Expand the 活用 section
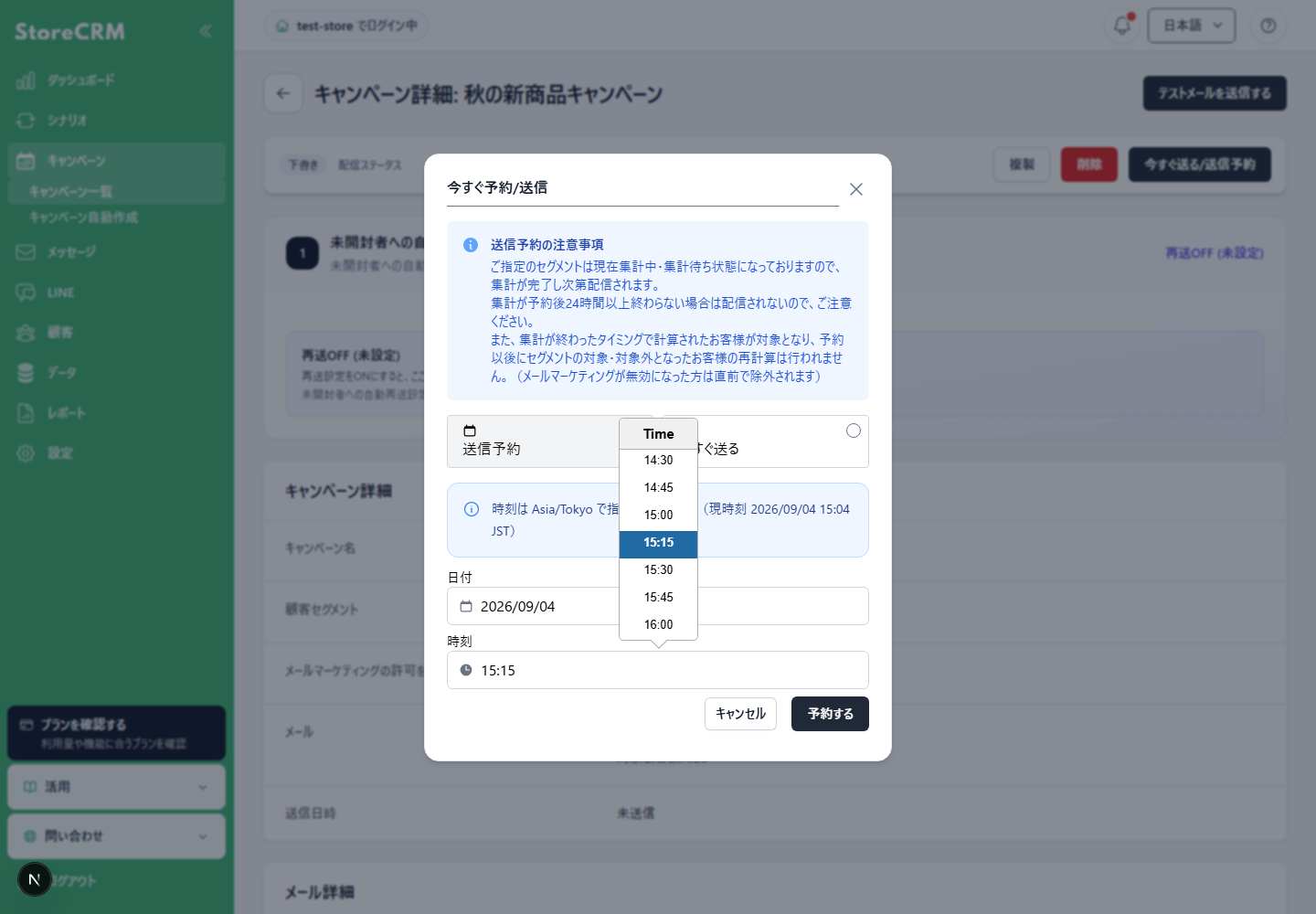1316x914 pixels. [x=116, y=787]
